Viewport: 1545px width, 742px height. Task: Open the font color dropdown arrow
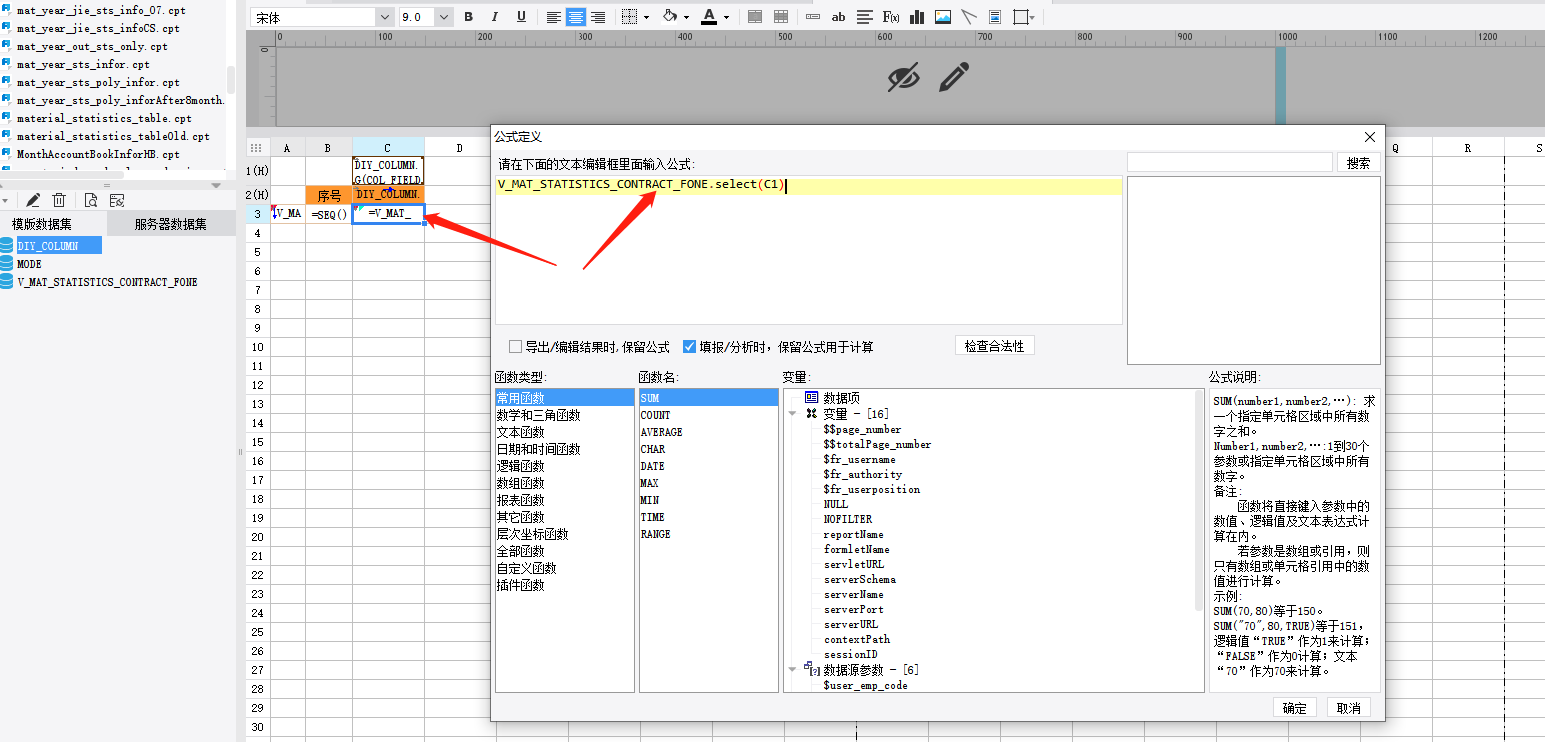point(726,17)
